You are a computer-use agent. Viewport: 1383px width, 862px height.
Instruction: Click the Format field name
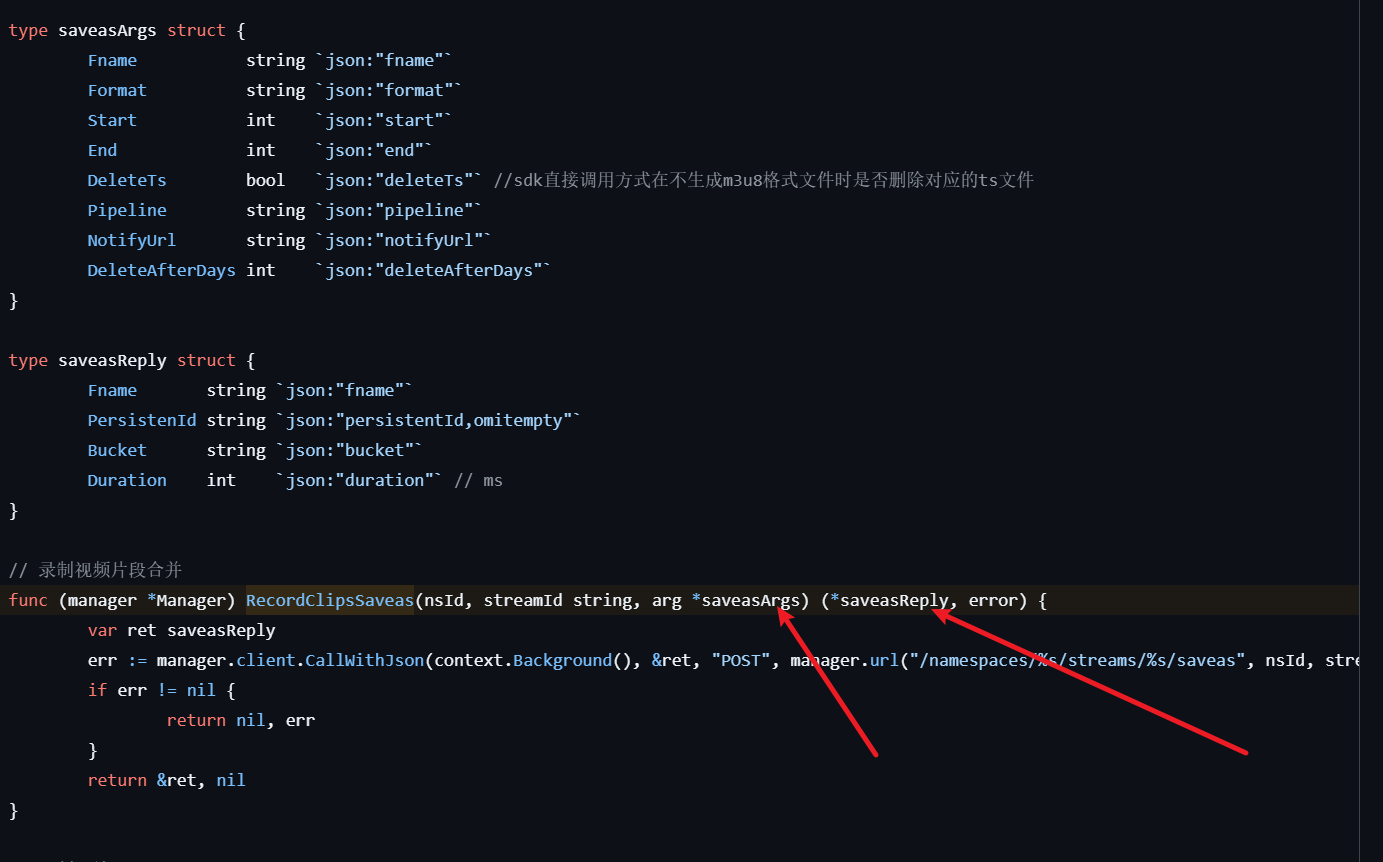[117, 90]
